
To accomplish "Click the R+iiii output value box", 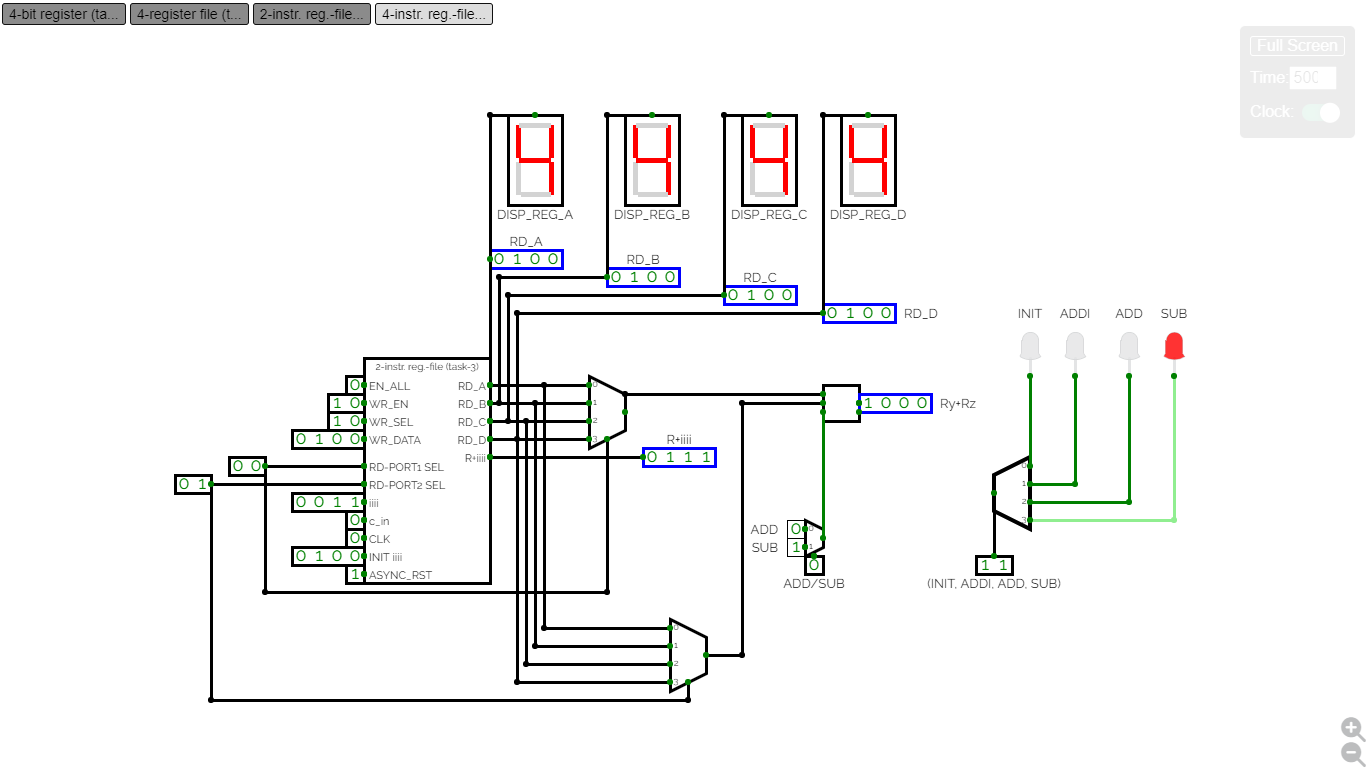I will [x=679, y=457].
